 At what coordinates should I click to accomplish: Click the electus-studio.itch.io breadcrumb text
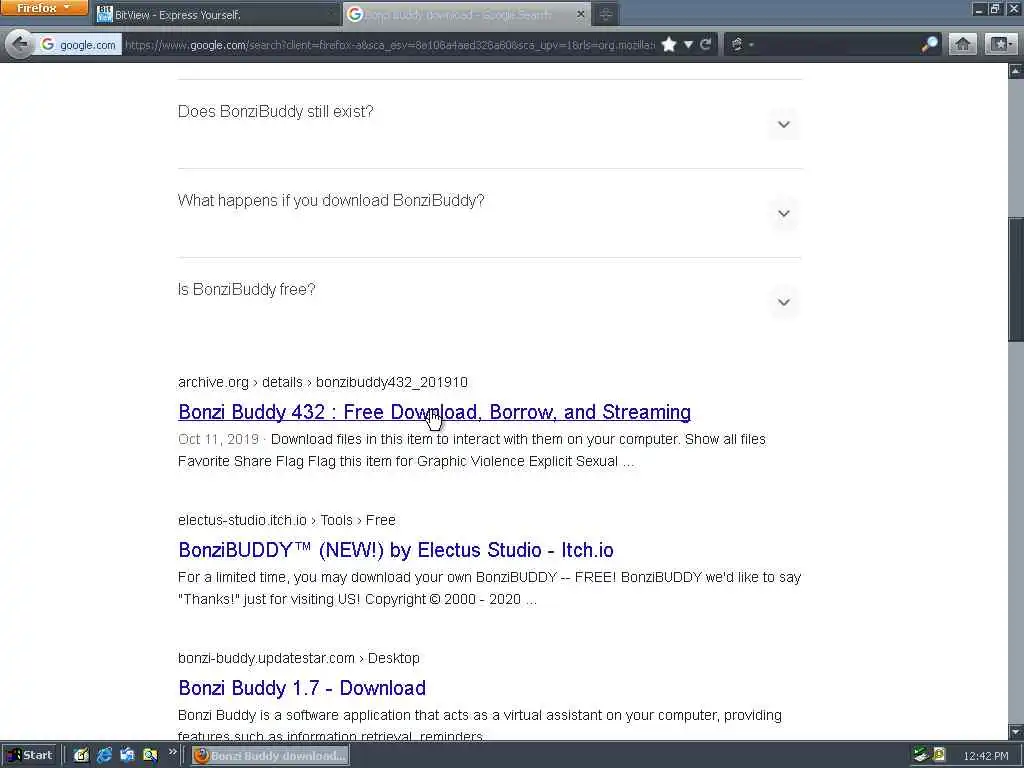pyautogui.click(x=287, y=520)
